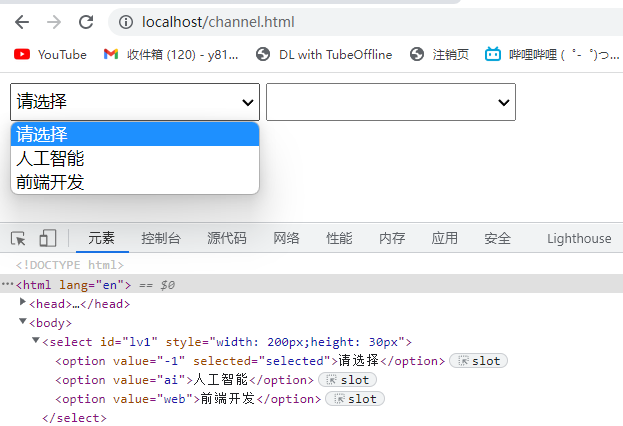
Task: Expand the head element node
Action: pyautogui.click(x=23, y=302)
